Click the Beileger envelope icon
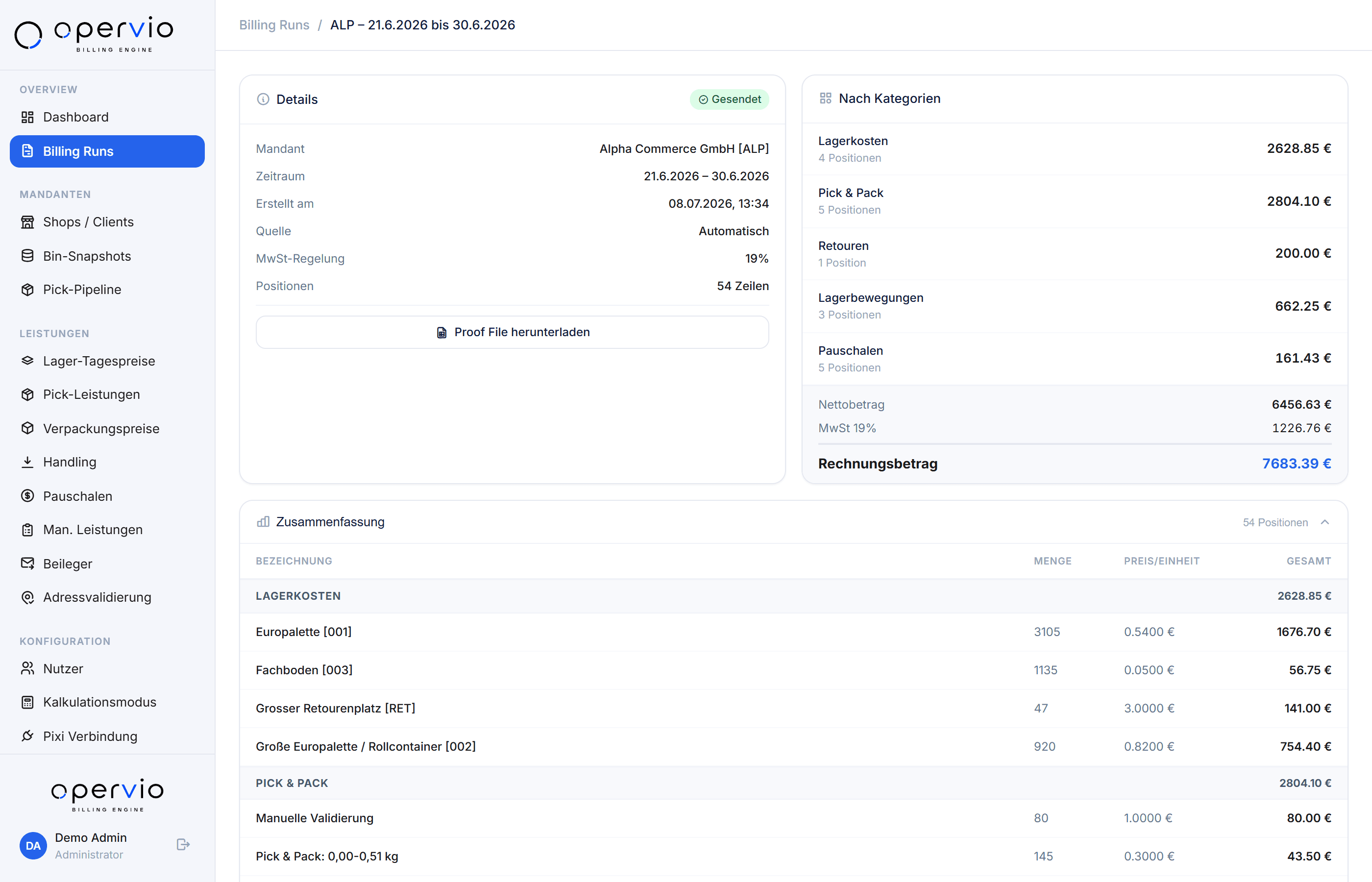This screenshot has height=882, width=1372. [27, 563]
